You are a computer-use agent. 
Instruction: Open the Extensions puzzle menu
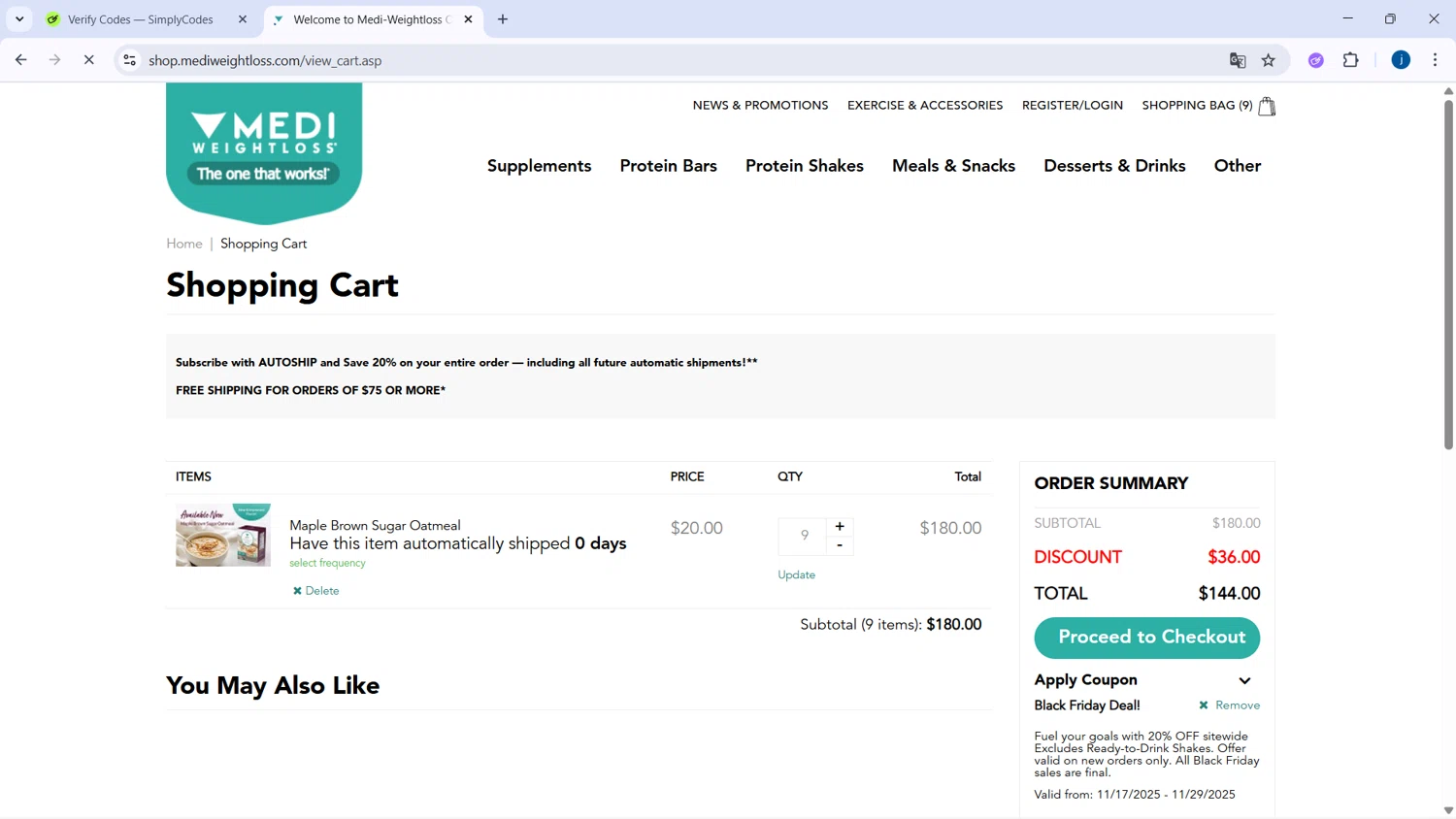pos(1351,60)
